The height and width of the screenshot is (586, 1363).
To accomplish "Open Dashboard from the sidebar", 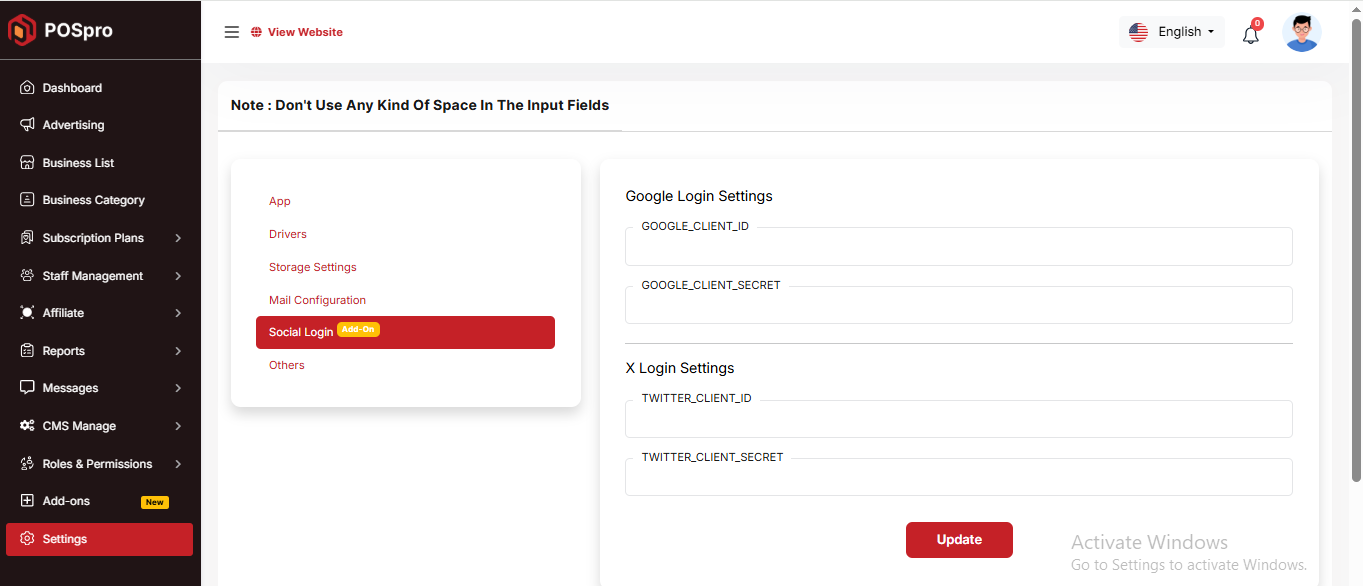I will pos(72,88).
